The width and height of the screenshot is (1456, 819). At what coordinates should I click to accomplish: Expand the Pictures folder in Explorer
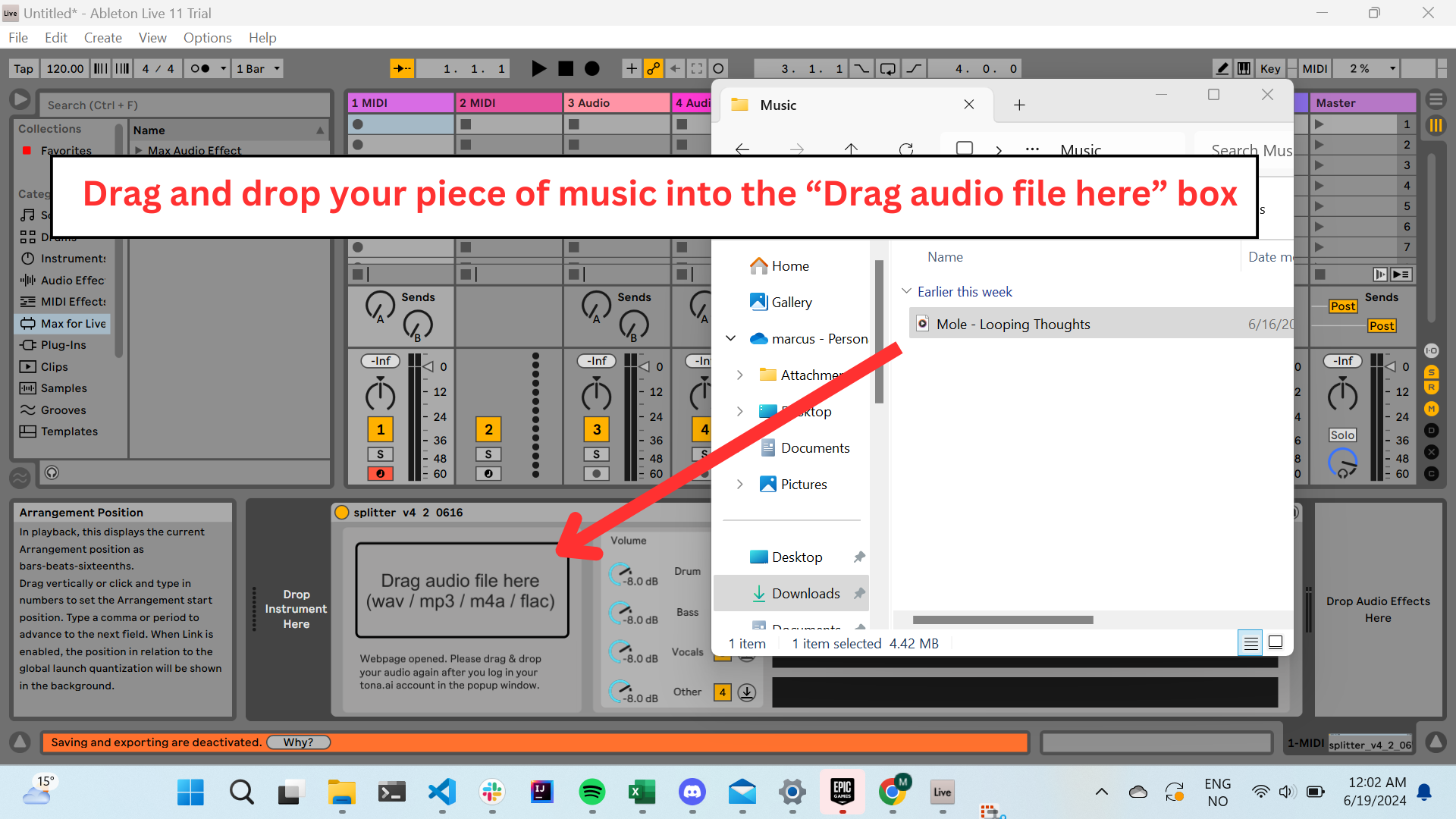739,485
